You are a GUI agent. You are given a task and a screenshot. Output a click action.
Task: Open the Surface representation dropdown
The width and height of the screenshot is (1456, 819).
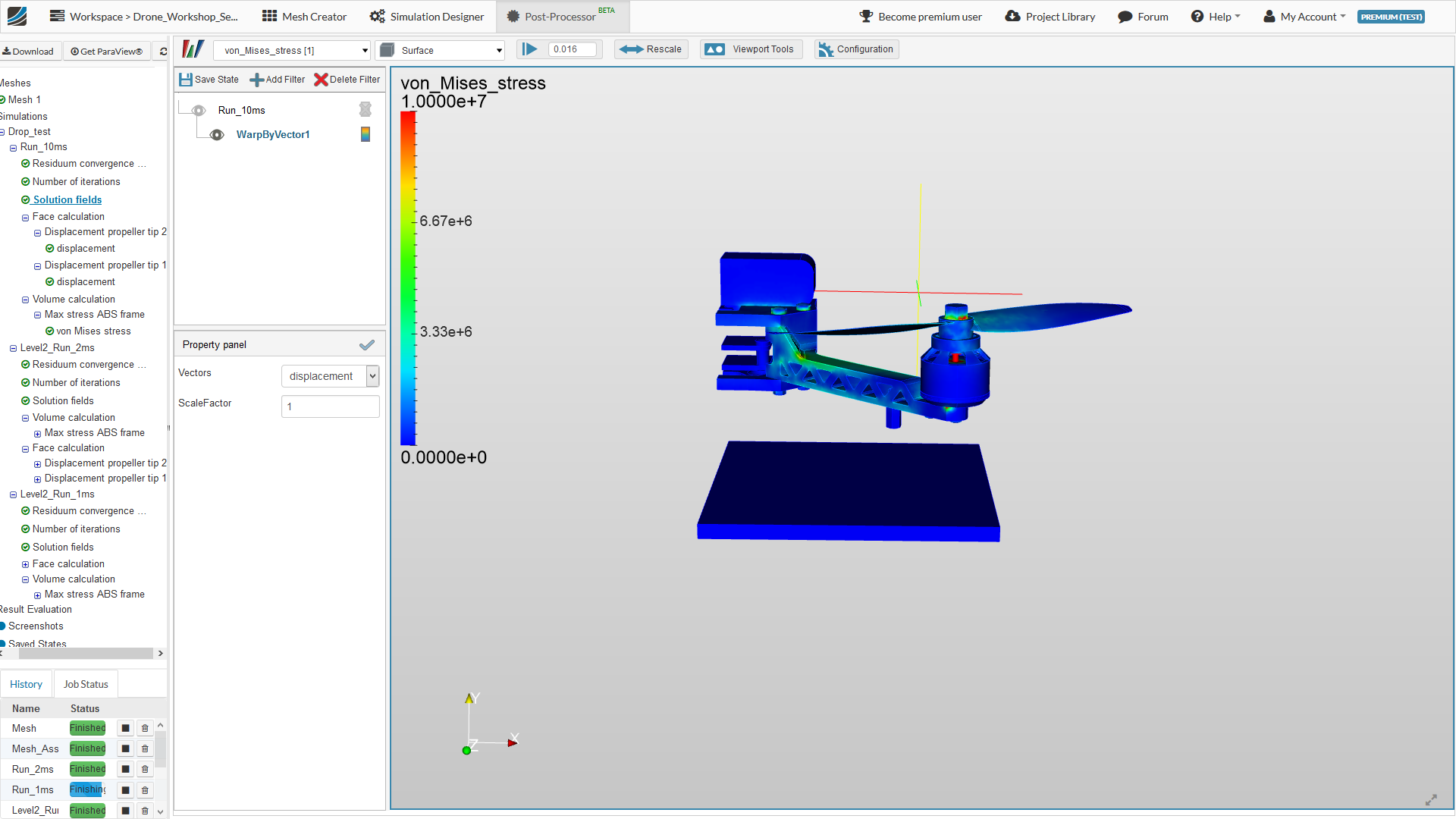[x=441, y=51]
